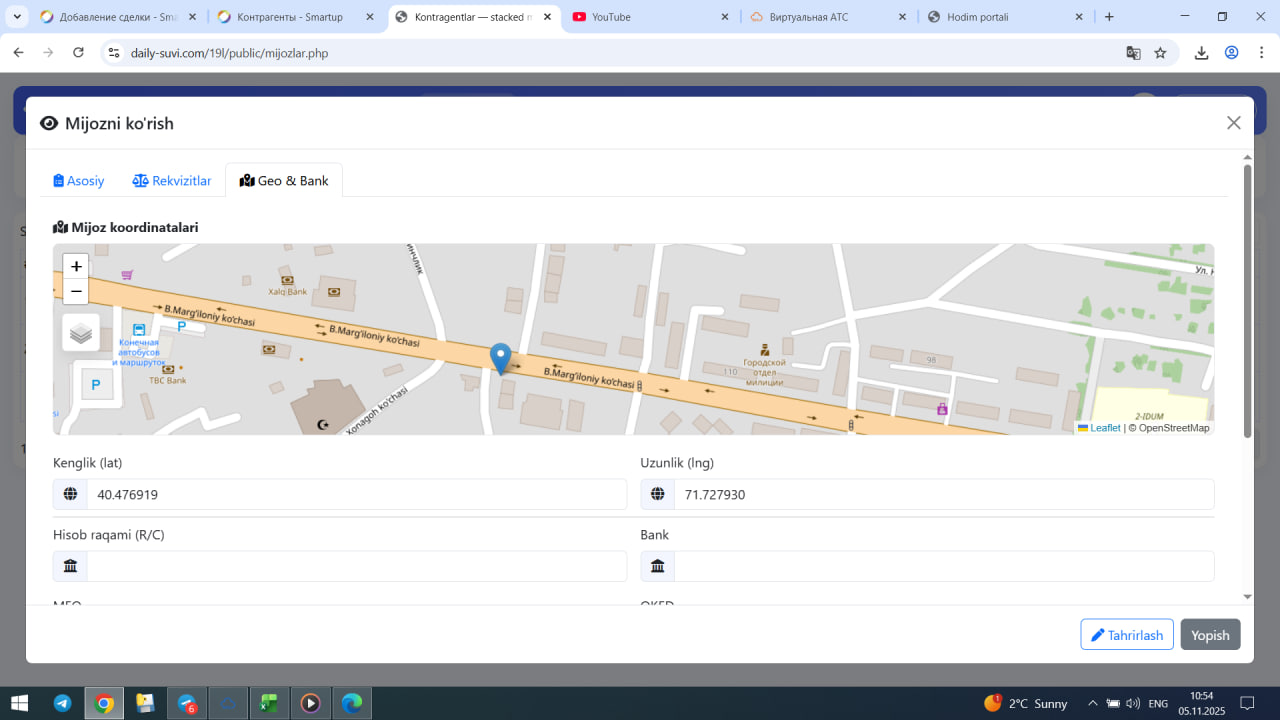Zoom in on the map

[x=76, y=266]
